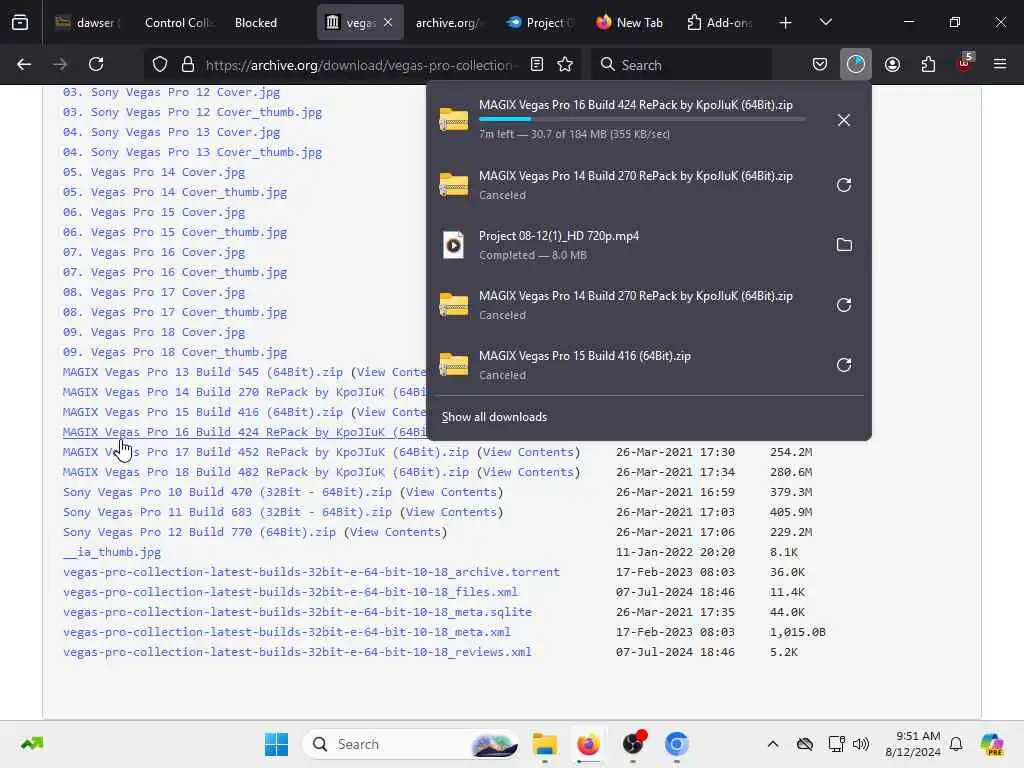This screenshot has width=1024, height=768.
Task: Reload the current page
Action: (x=96, y=64)
